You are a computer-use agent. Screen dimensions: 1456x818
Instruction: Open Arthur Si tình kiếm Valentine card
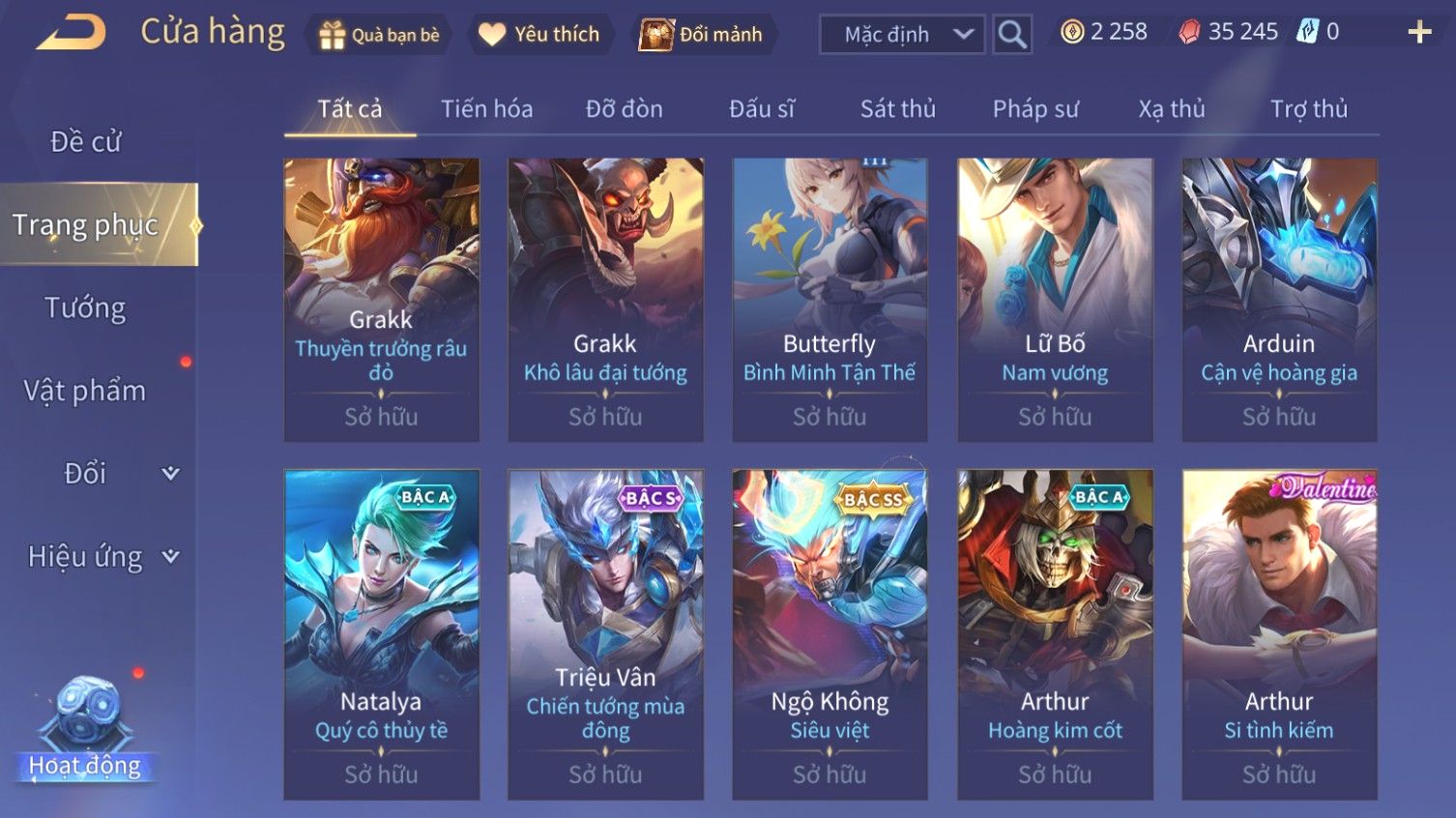(1279, 634)
